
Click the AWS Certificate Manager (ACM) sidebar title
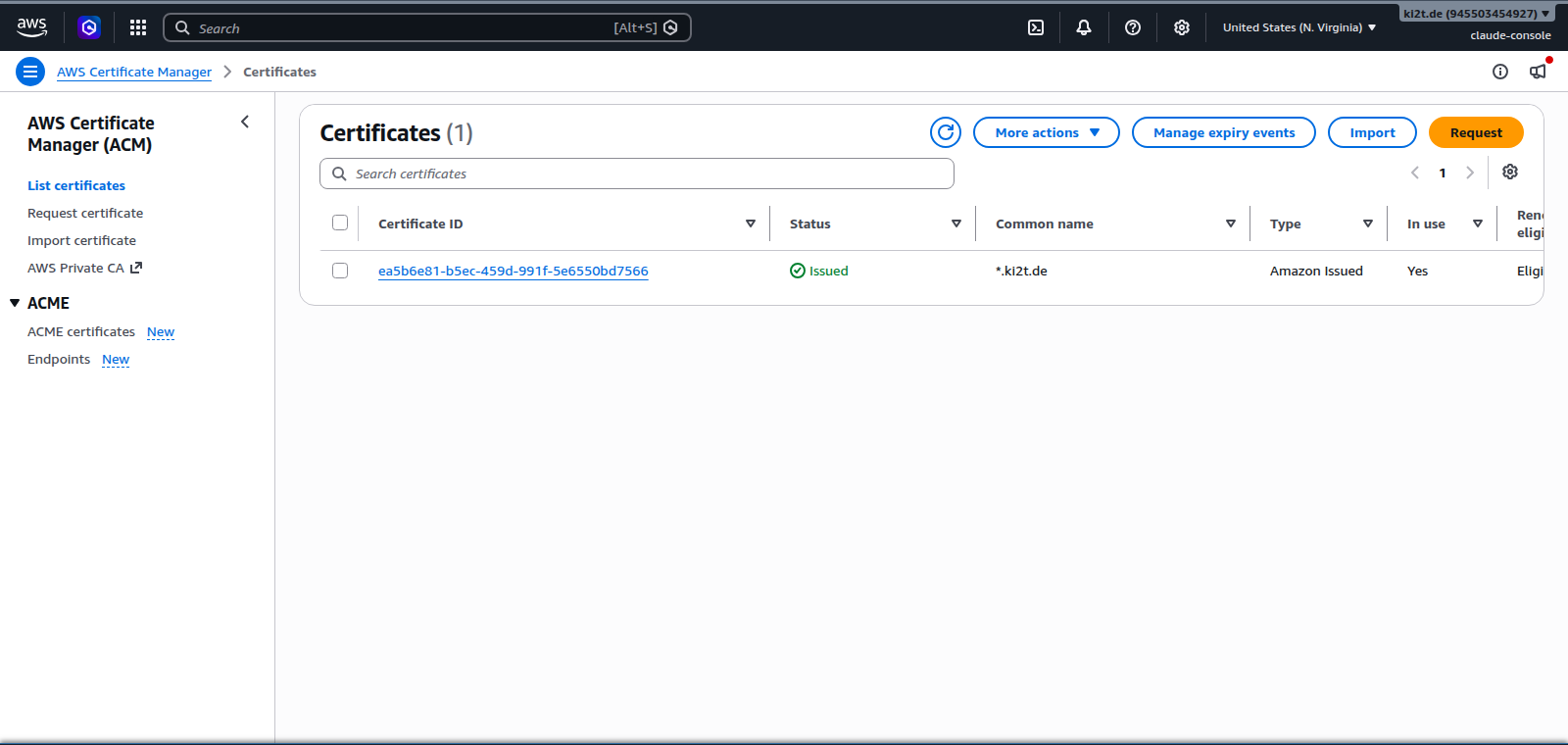(91, 133)
